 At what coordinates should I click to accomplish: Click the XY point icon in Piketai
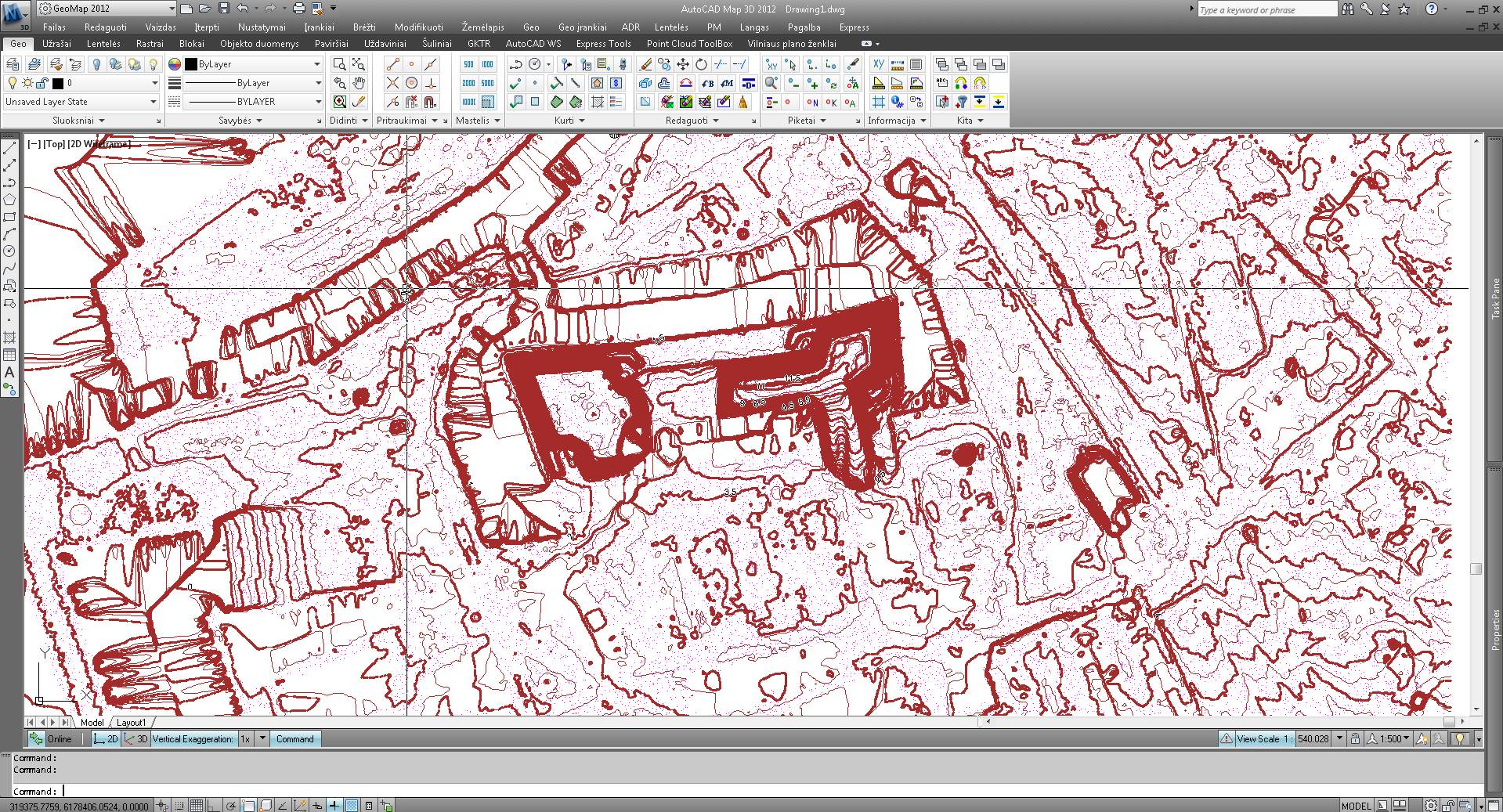click(x=772, y=64)
